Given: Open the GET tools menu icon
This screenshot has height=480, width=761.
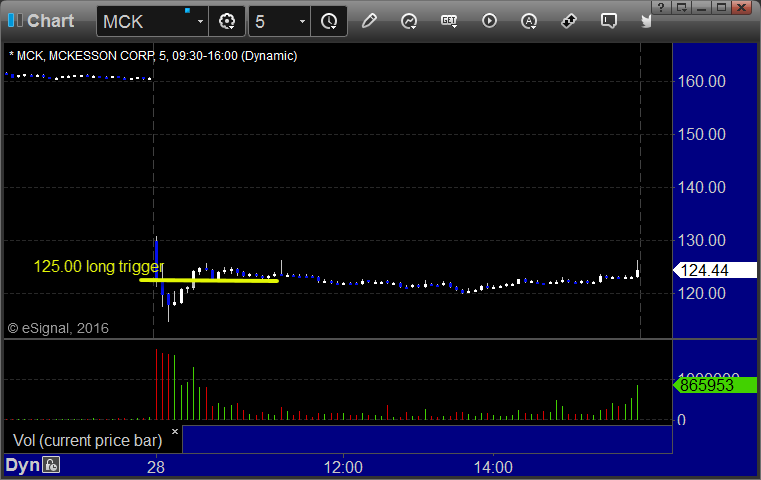Looking at the screenshot, I should tap(449, 21).
